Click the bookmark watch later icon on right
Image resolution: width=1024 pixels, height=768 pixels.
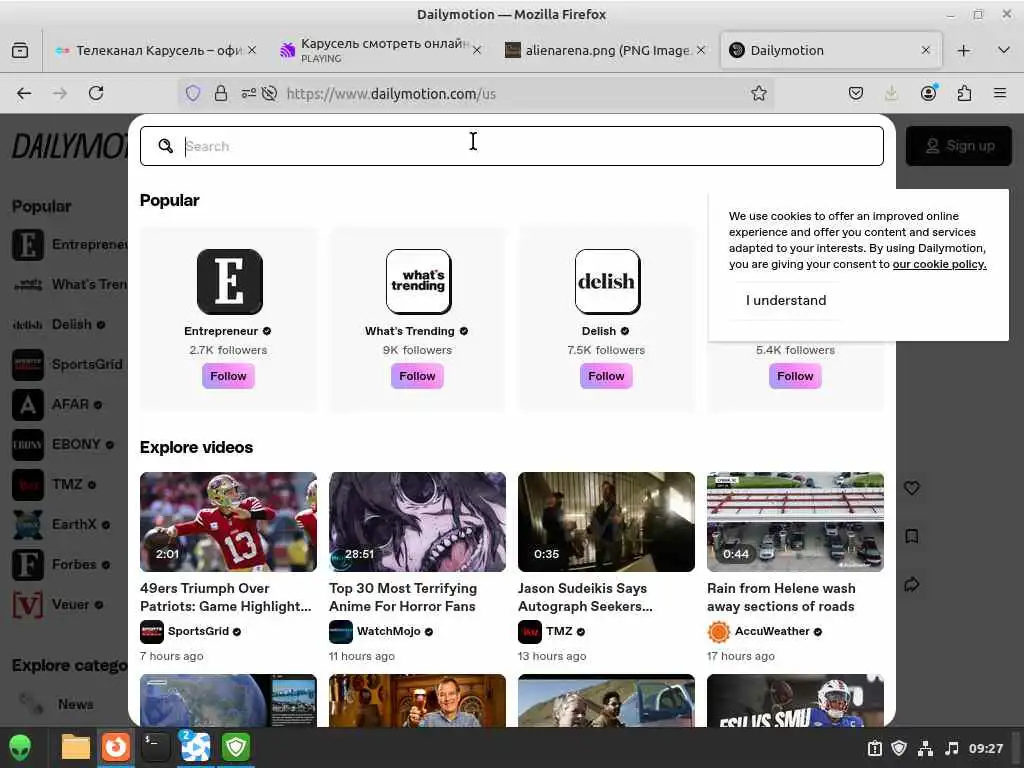(x=912, y=536)
